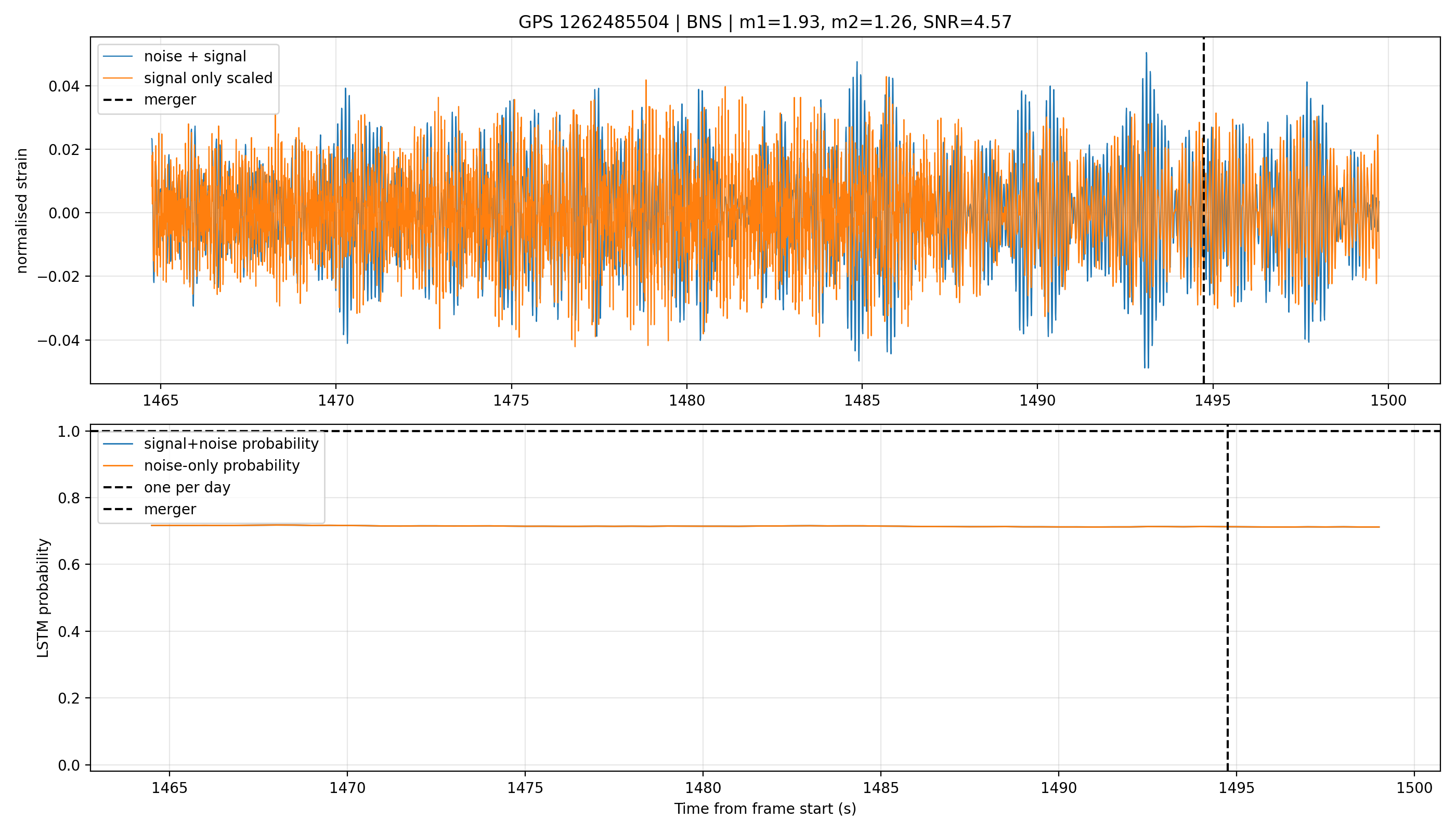Click the 'signal only scaled' legend label

[x=208, y=79]
